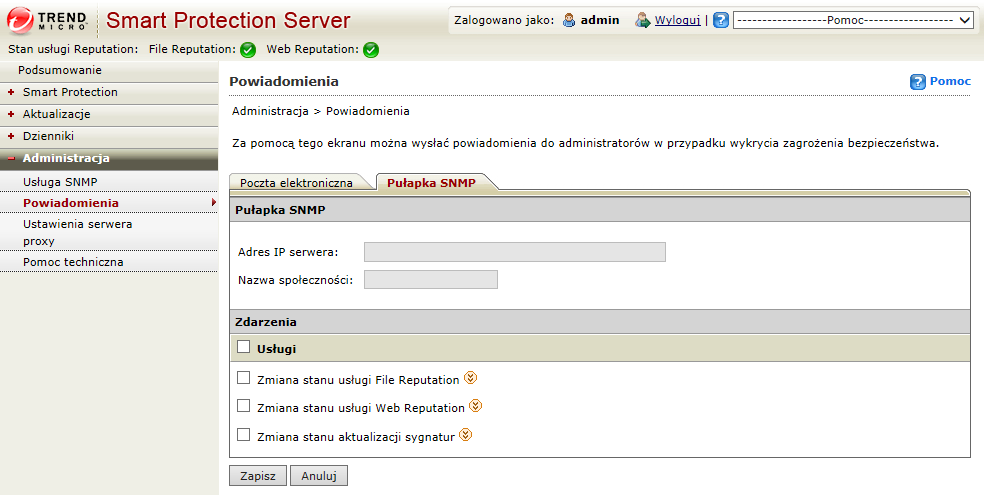Click the File Reputation green status icon

248,50
